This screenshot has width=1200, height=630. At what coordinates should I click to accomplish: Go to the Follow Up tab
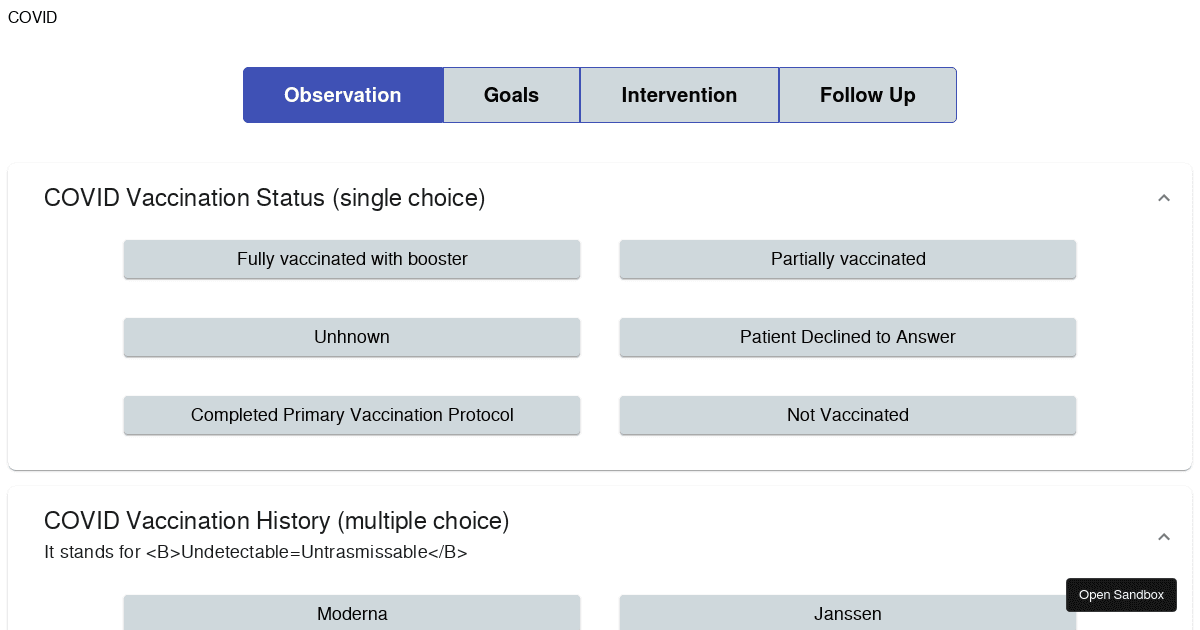coord(867,95)
